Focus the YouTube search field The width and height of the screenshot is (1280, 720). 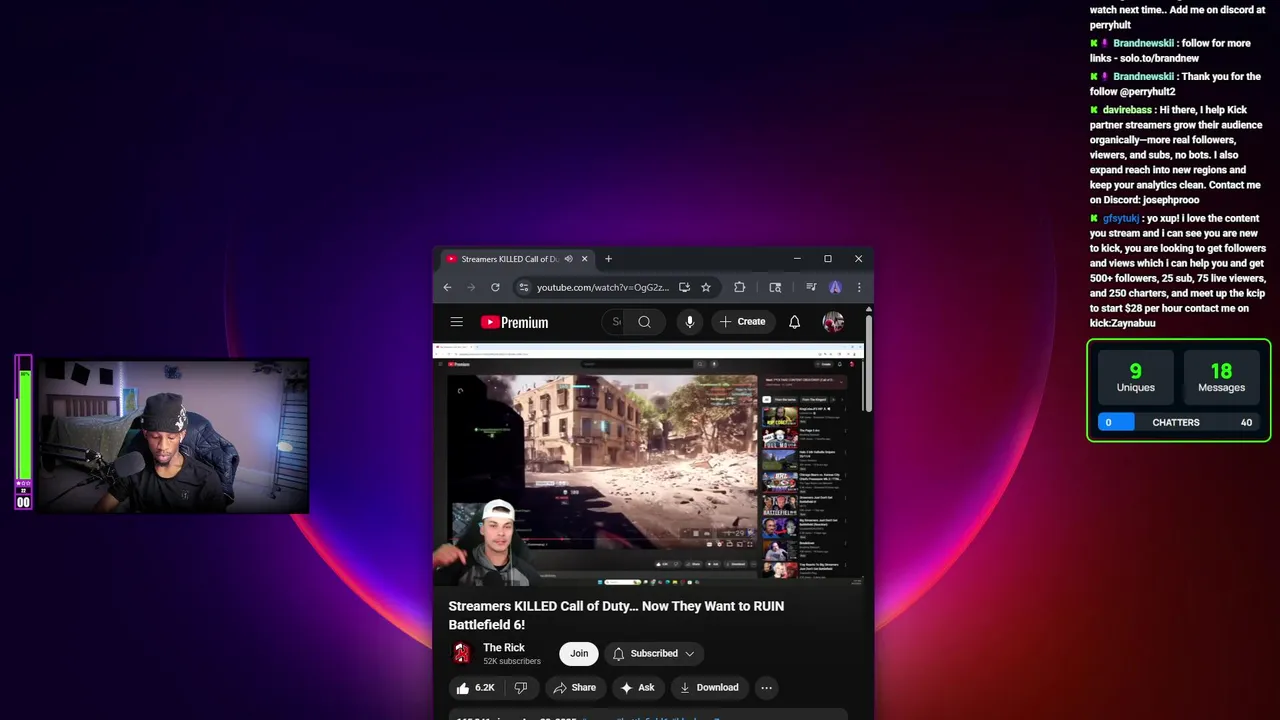616,322
